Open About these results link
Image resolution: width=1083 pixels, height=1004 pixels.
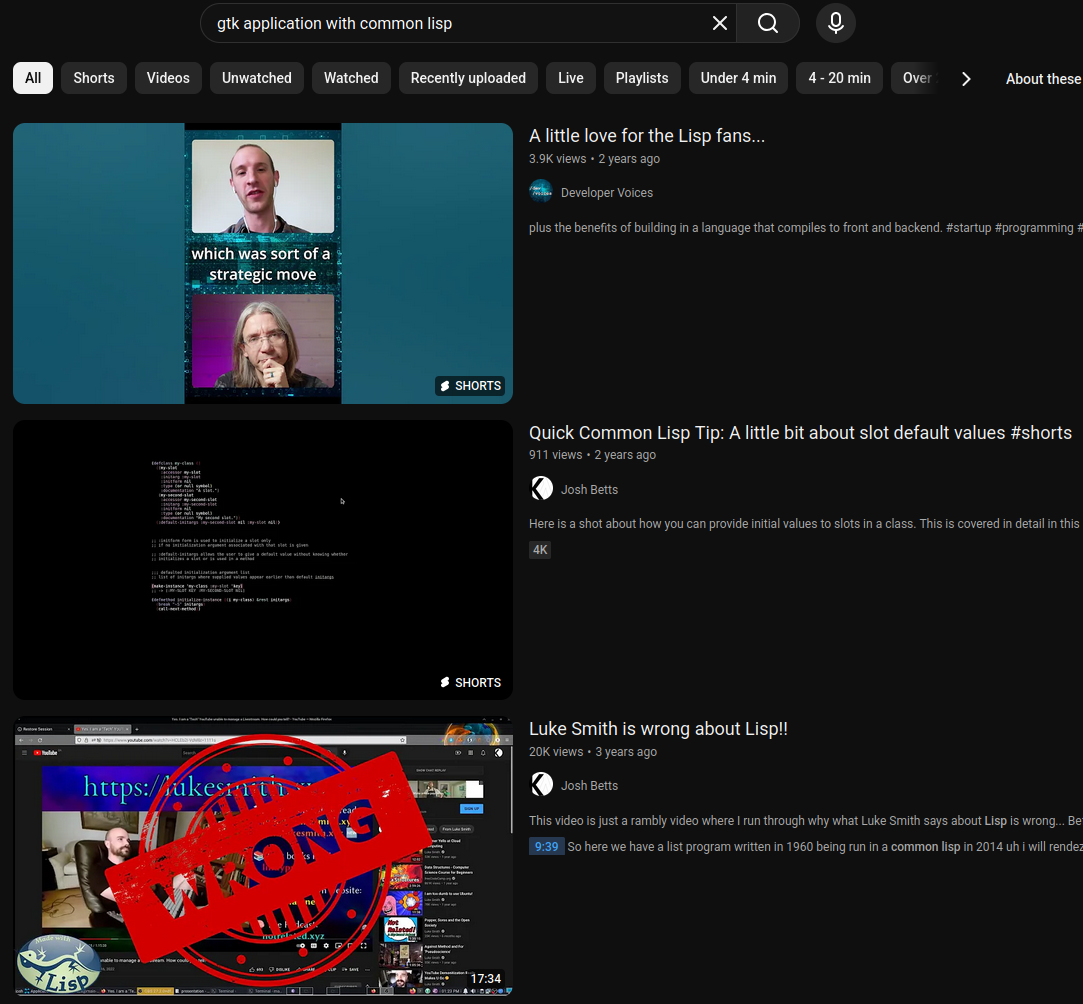point(1044,79)
